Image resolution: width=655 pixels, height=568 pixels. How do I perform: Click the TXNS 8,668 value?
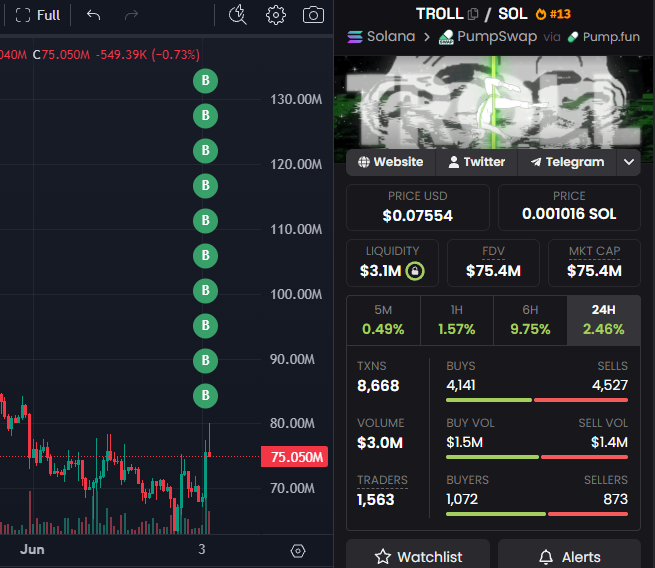(378, 386)
